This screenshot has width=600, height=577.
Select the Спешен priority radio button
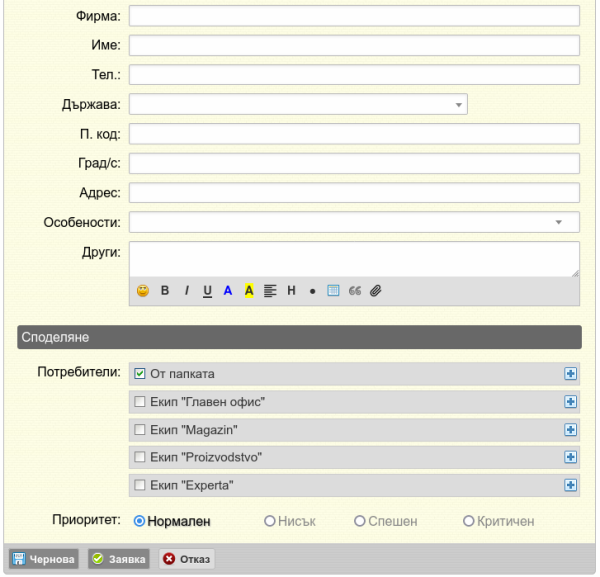coord(360,522)
